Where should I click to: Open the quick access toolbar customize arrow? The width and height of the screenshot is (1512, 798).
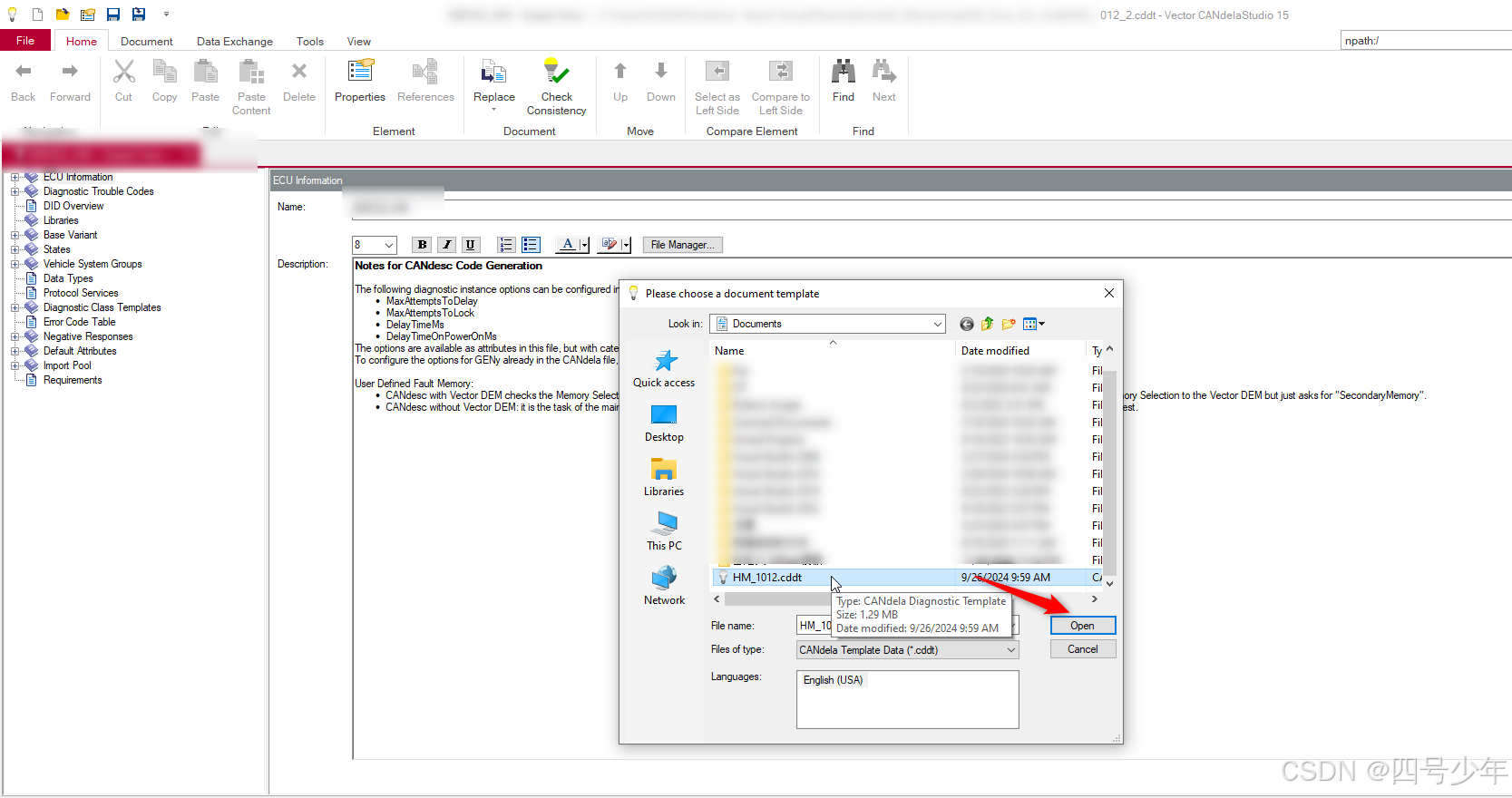(x=166, y=15)
